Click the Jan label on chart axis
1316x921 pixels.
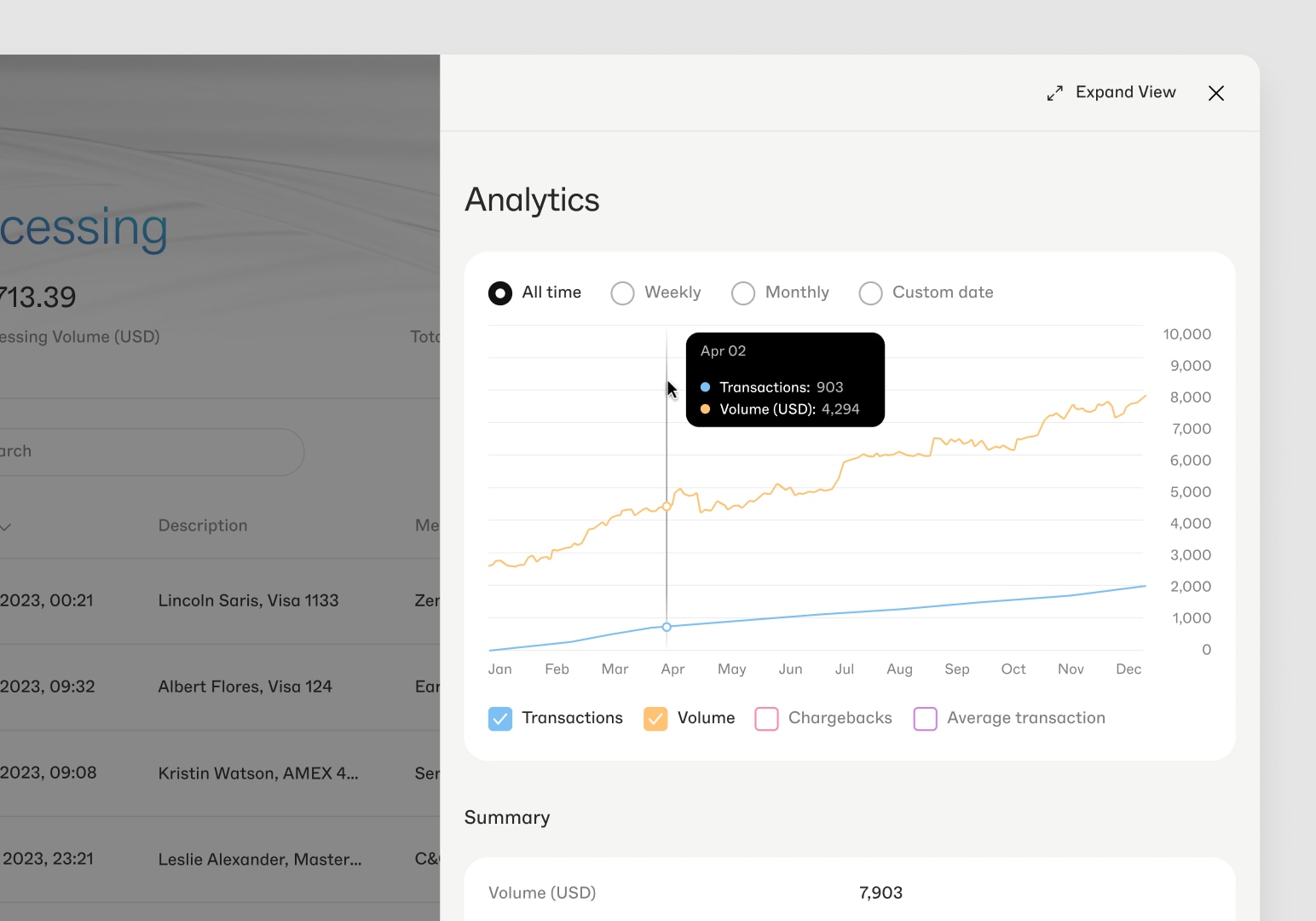click(500, 669)
